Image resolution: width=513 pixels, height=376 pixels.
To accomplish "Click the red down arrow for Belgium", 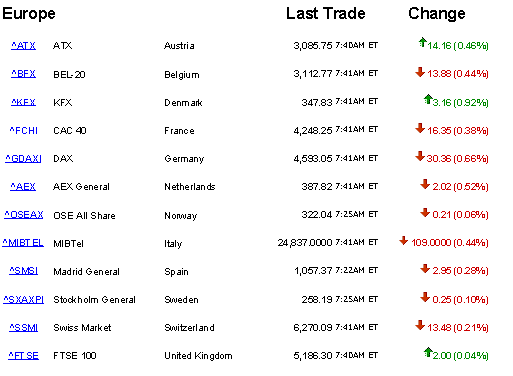I will pos(420,72).
